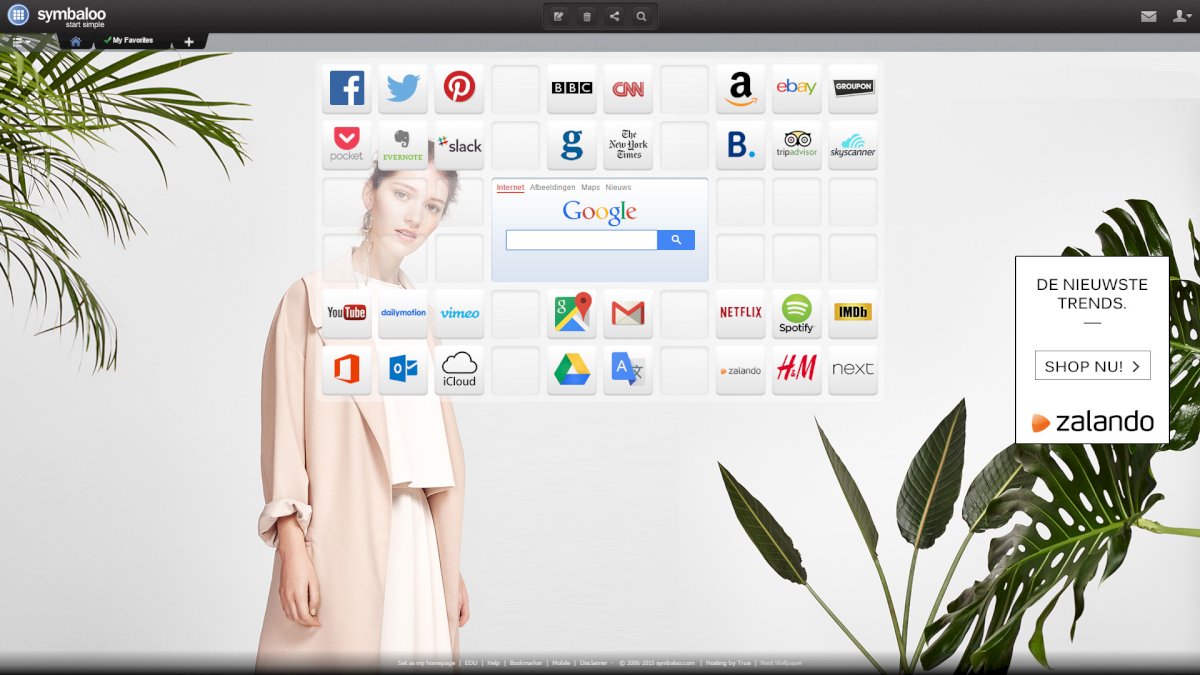Open the Outlook tile
Viewport: 1200px width, 675px height.
pos(403,370)
